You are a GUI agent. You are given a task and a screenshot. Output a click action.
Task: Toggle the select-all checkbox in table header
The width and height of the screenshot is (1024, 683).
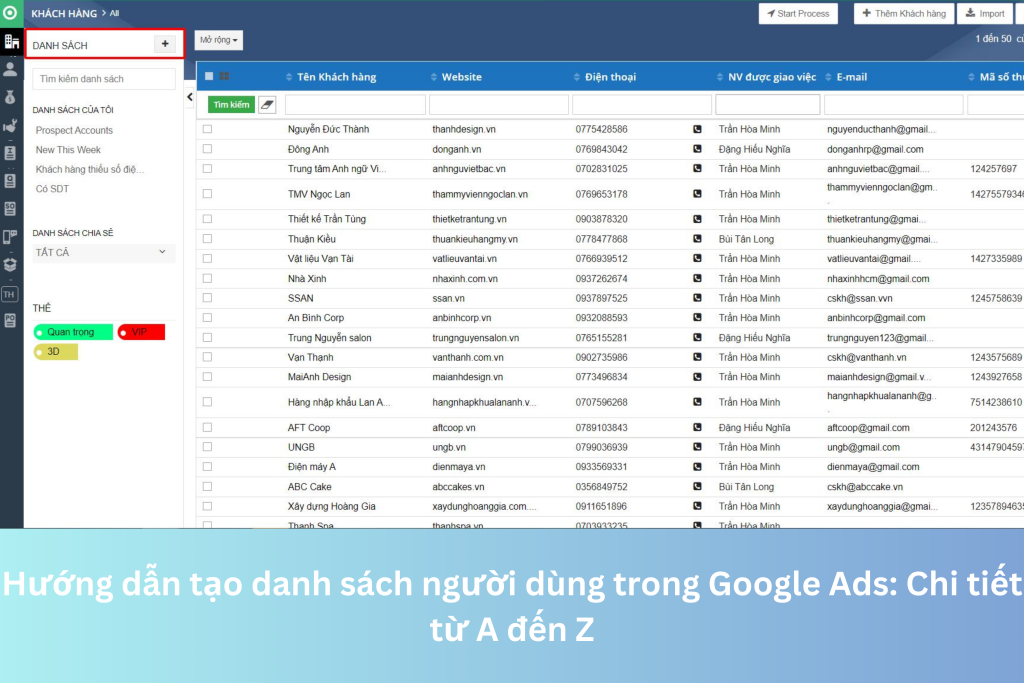click(x=209, y=76)
